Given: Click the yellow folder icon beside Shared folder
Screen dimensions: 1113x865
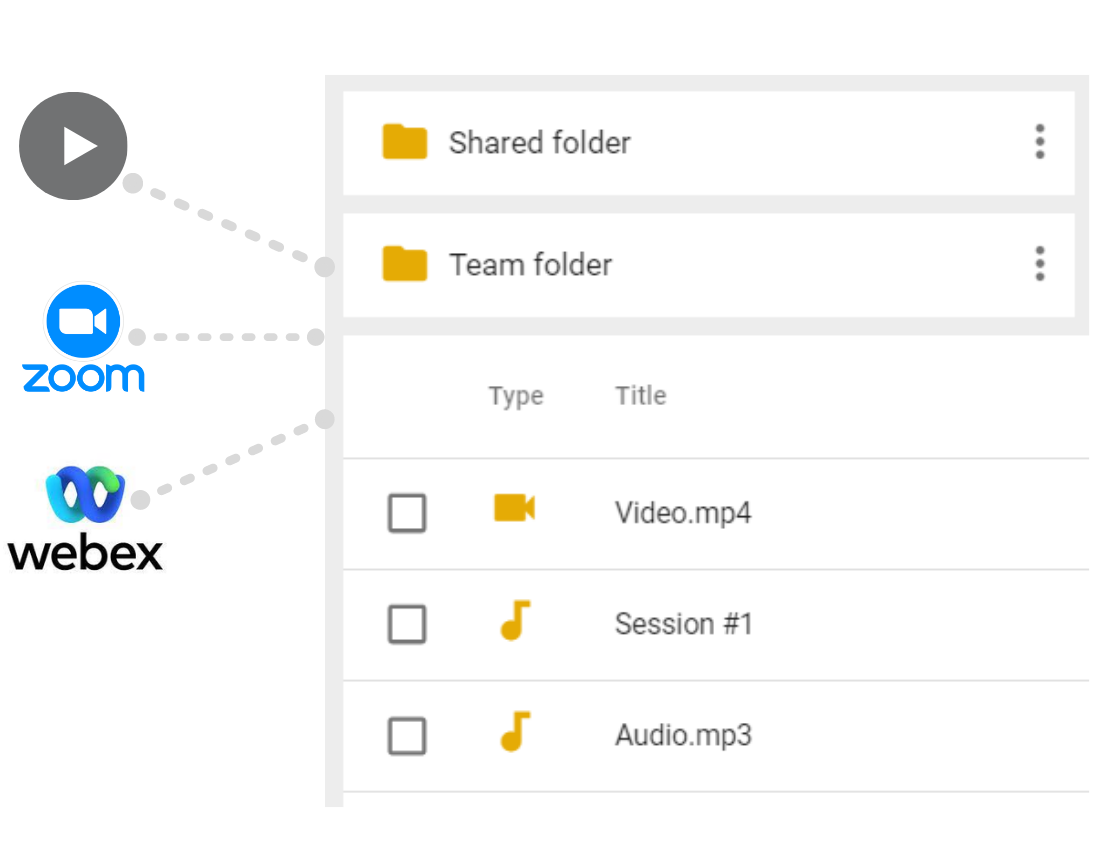Looking at the screenshot, I should click(x=405, y=143).
